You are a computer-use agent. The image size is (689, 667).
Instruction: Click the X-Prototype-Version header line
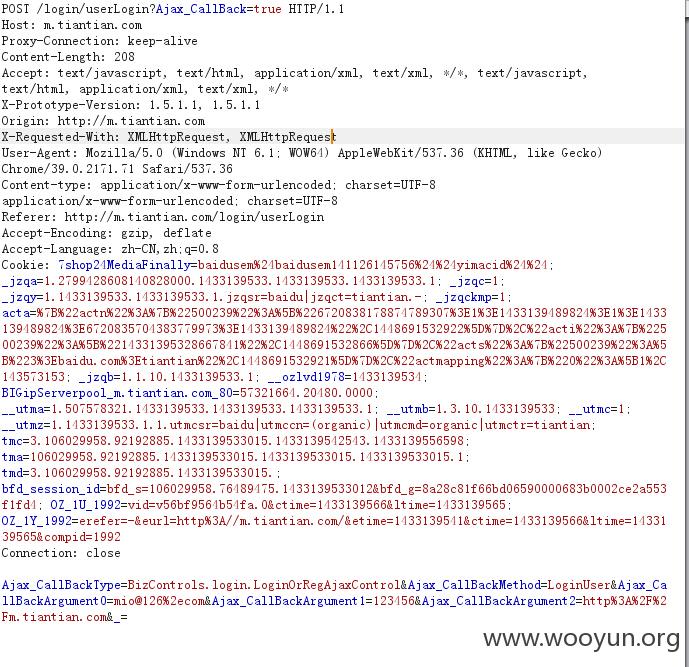(x=131, y=105)
